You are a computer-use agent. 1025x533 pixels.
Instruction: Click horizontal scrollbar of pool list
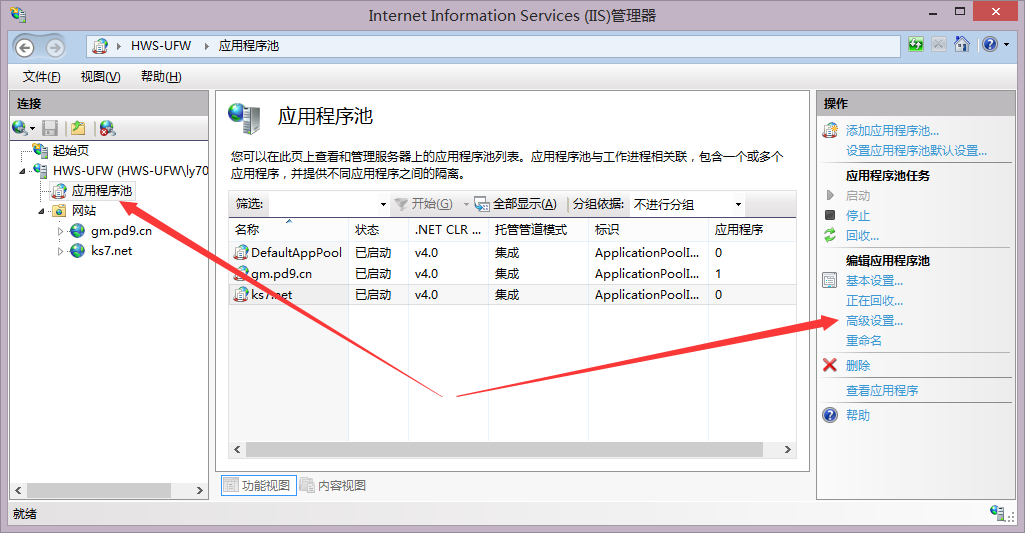click(x=504, y=449)
